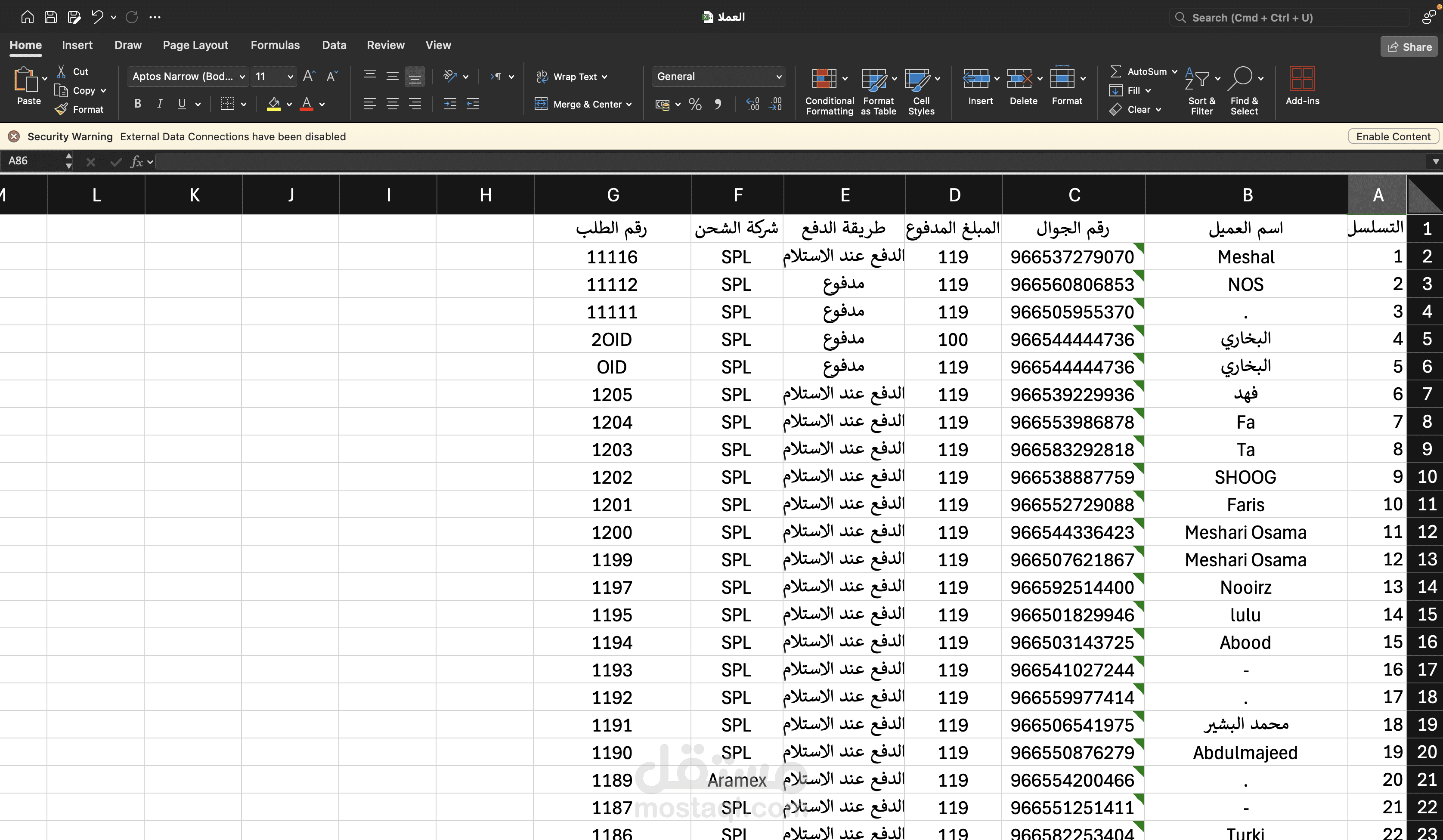
Task: Expand AutoSum dropdown arrow
Action: 1174,71
